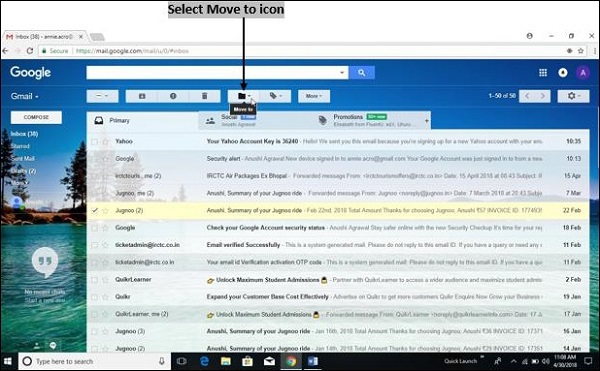The width and height of the screenshot is (600, 371).
Task: Click the Archive icon in toolbar
Action: [x=142, y=96]
